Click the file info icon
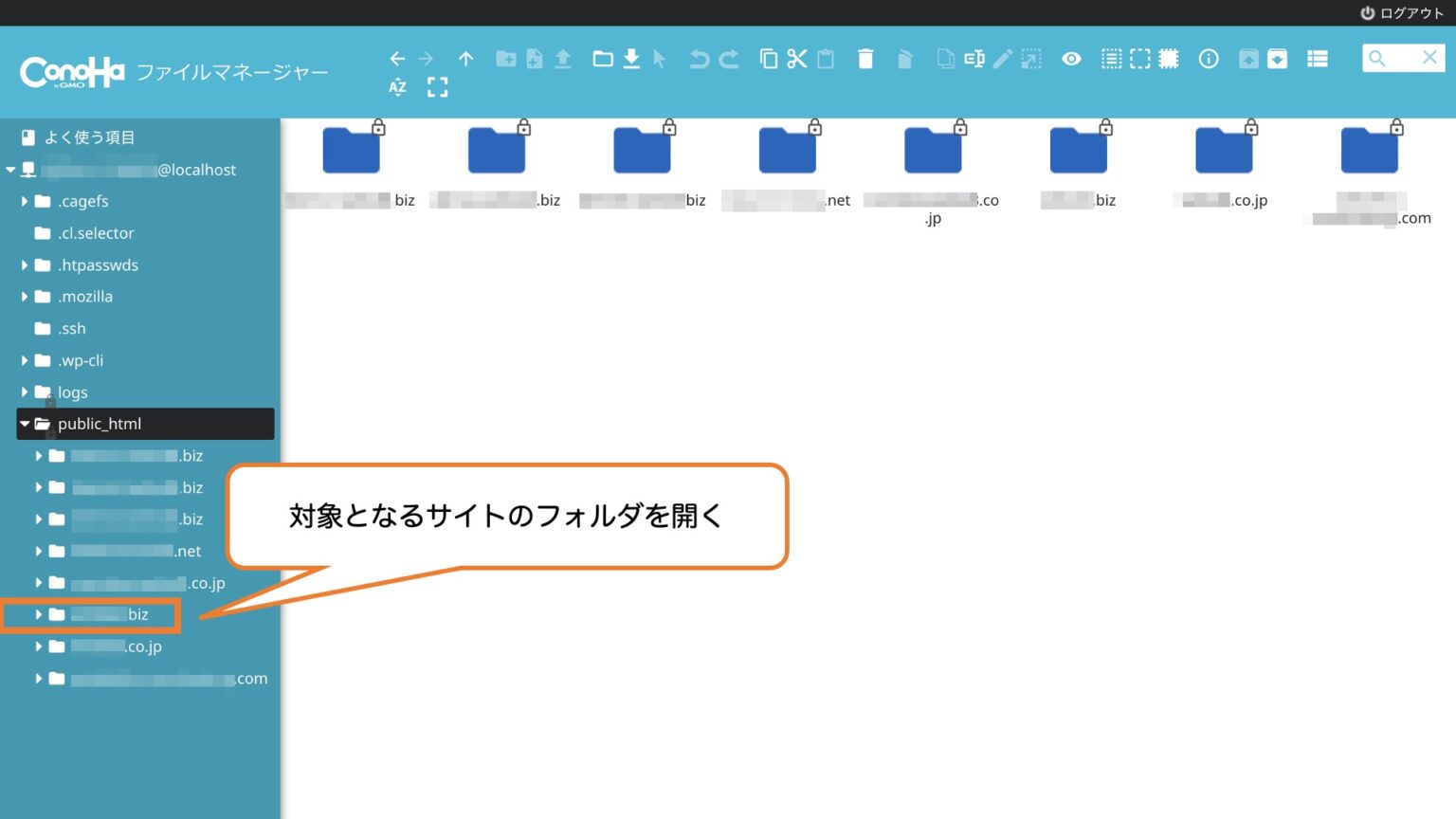The width and height of the screenshot is (1456, 819). click(x=1209, y=59)
